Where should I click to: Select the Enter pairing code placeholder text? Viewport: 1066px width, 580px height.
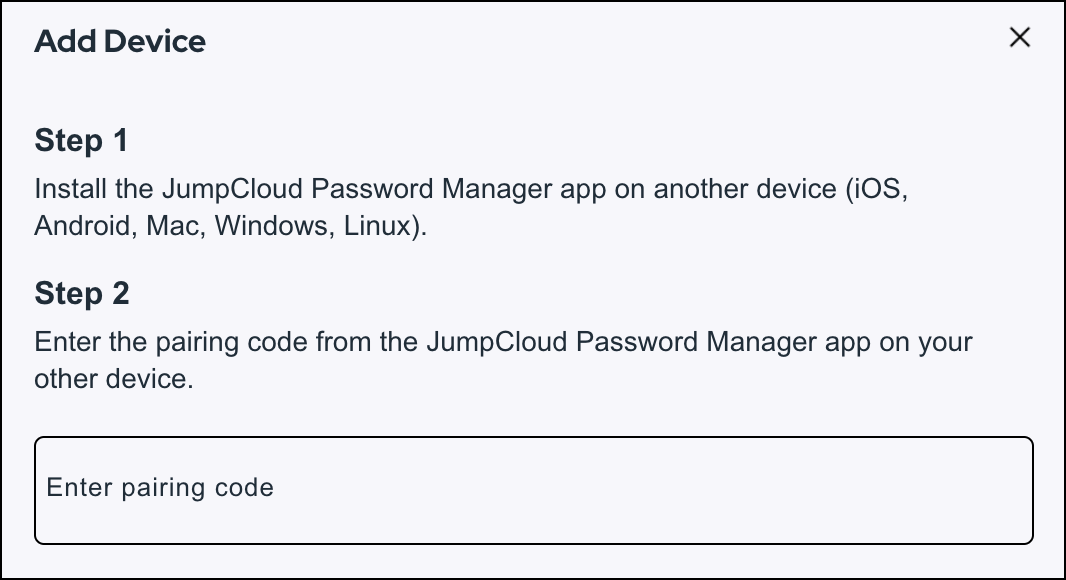pos(159,488)
